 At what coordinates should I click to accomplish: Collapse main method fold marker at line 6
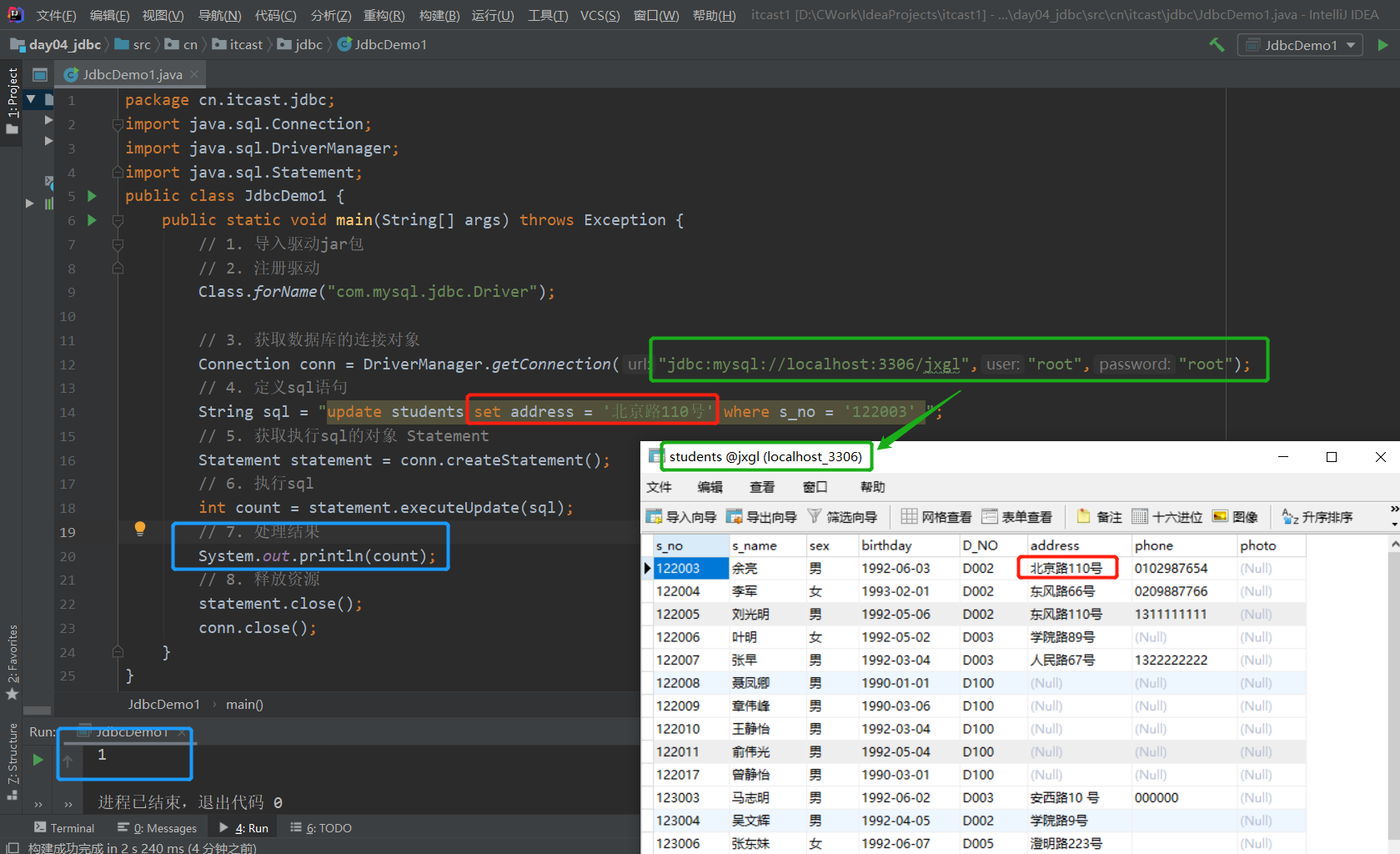coord(118,220)
